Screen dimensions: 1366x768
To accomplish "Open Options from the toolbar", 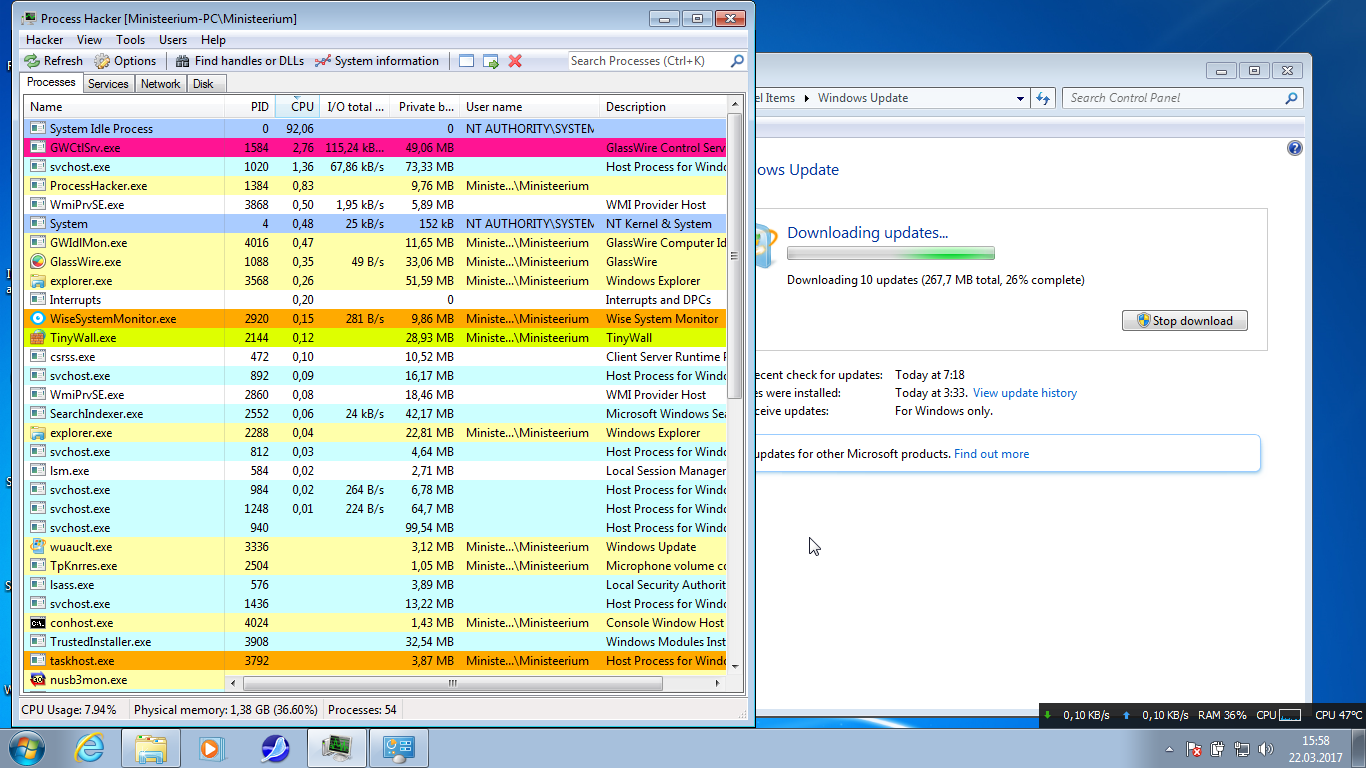I will (126, 61).
